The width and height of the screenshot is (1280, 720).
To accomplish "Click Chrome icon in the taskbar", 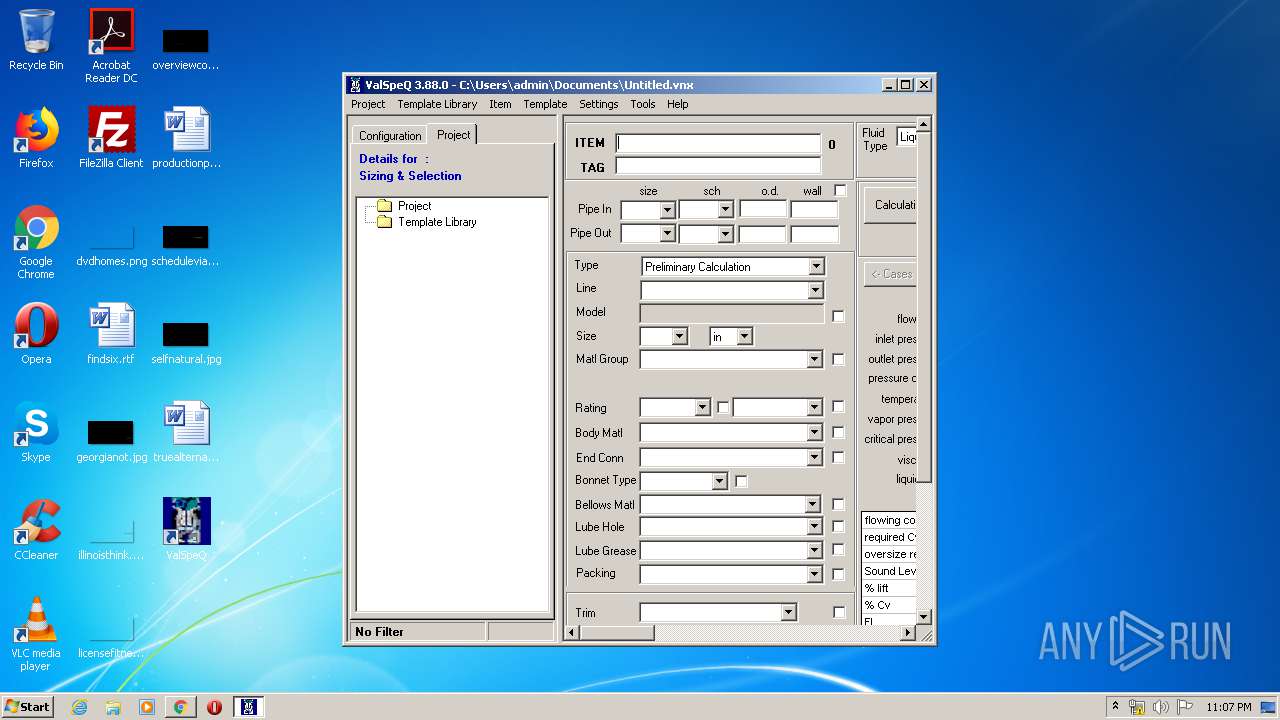I will point(180,707).
